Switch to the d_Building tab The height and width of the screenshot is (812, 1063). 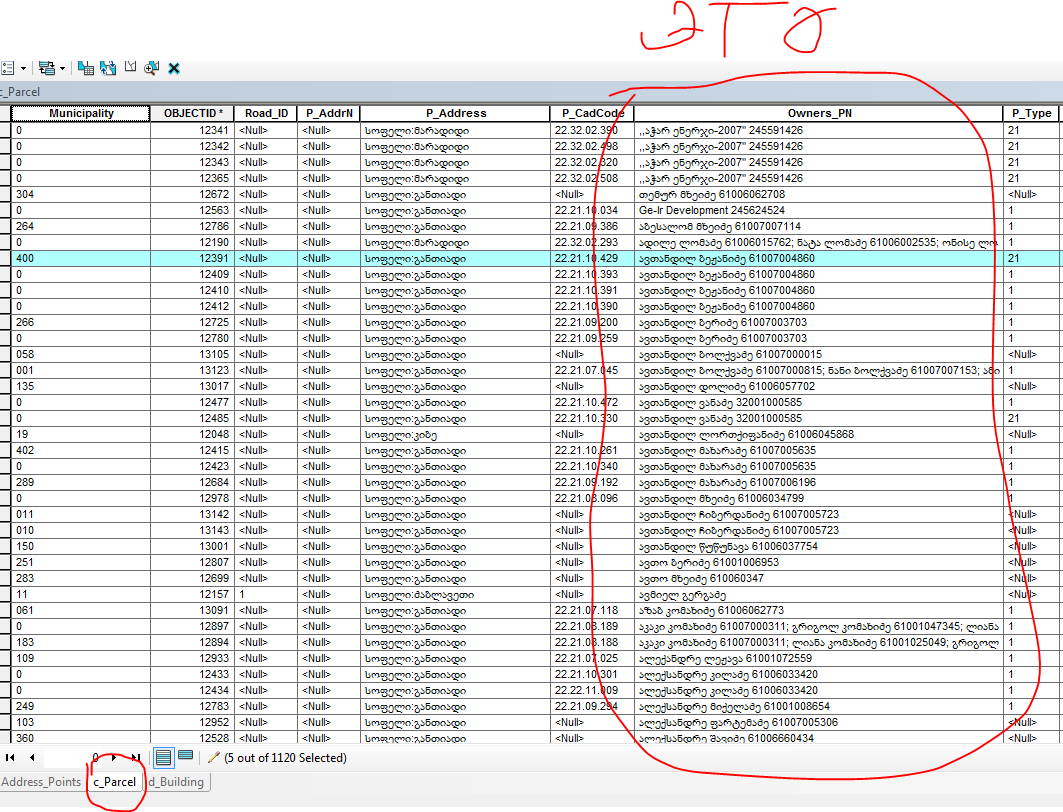[x=175, y=782]
